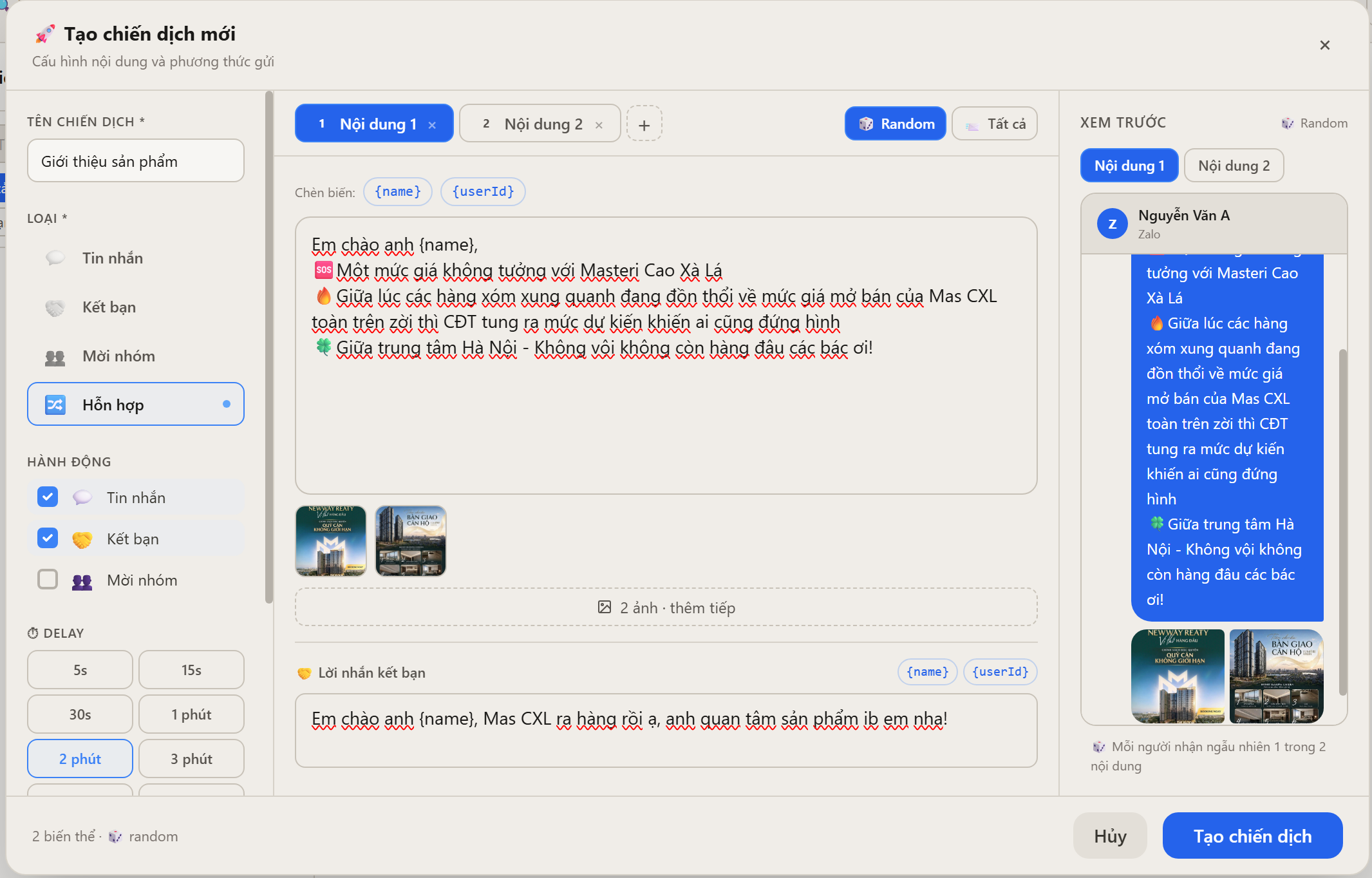Remove the Nội dung 2 tab with its x
Image resolution: width=1372 pixels, height=878 pixels.
(x=599, y=125)
